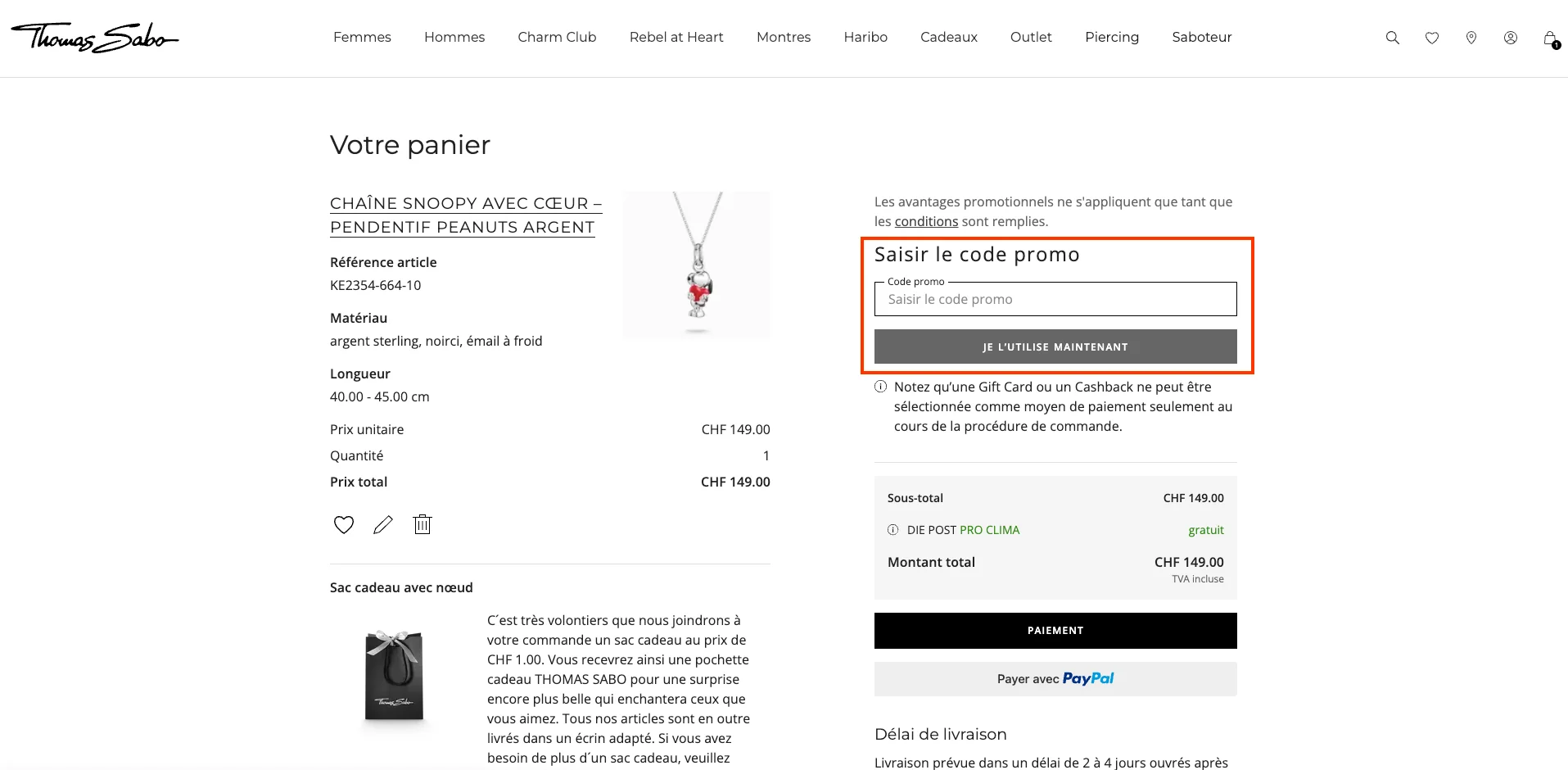Open the search icon
Image resolution: width=1568 pixels, height=770 pixels.
pyautogui.click(x=1391, y=38)
